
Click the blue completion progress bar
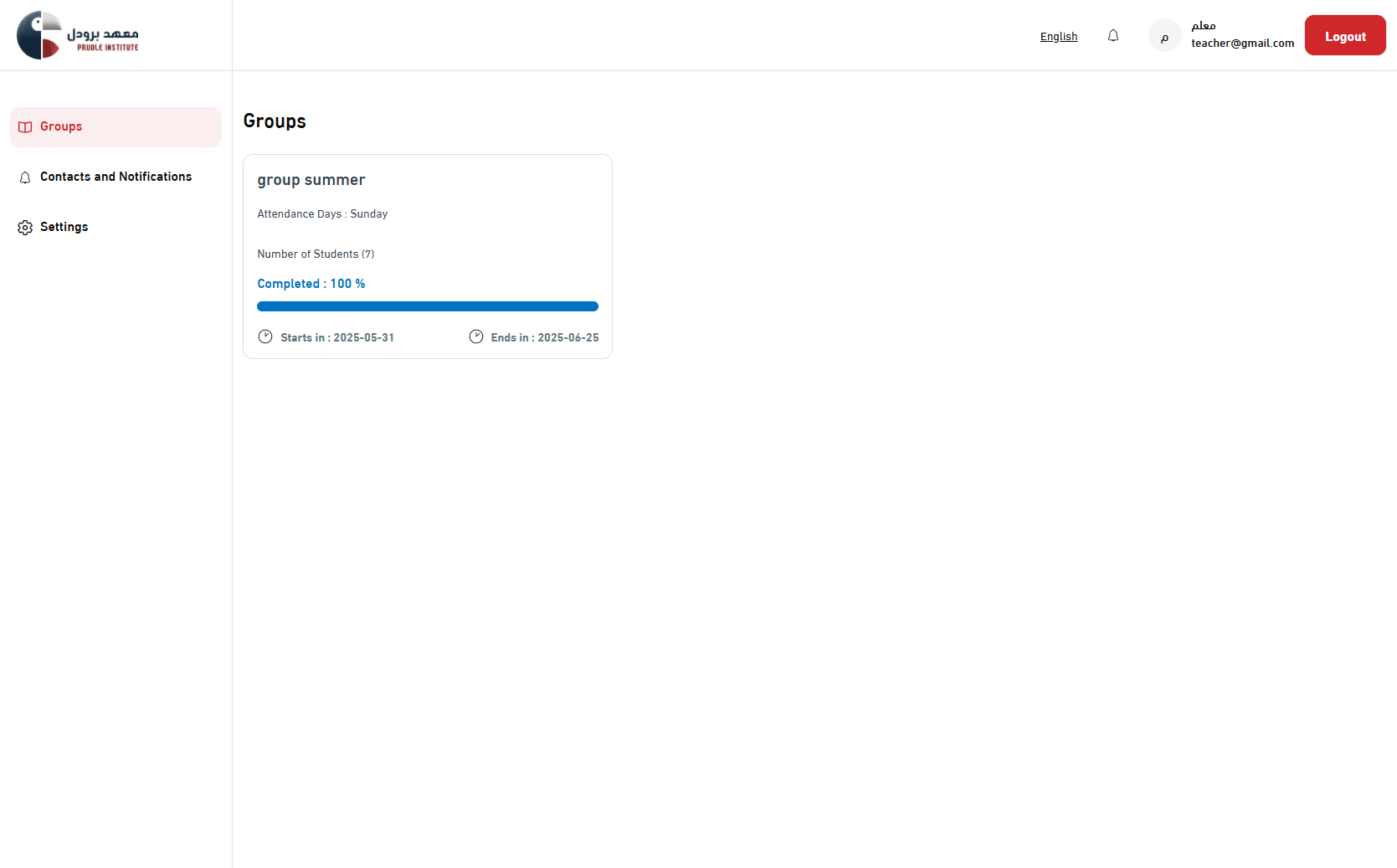click(x=427, y=306)
